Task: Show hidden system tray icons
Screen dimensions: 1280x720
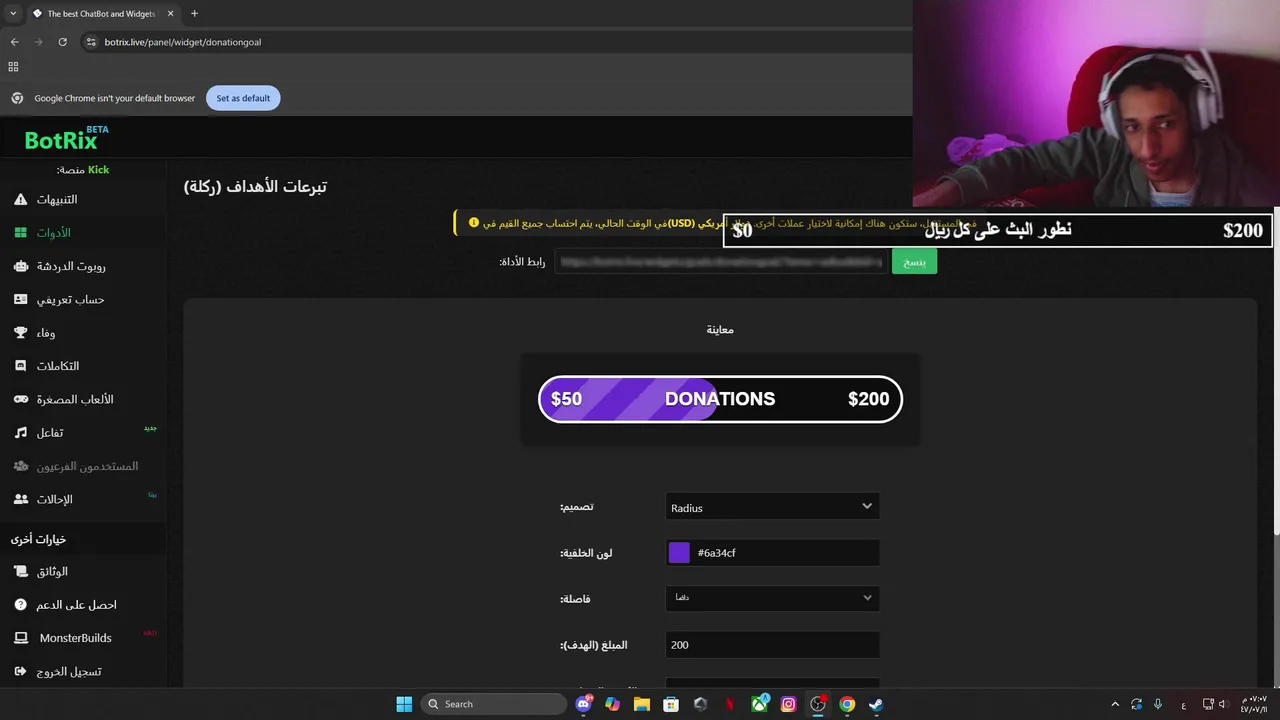Action: point(1115,704)
